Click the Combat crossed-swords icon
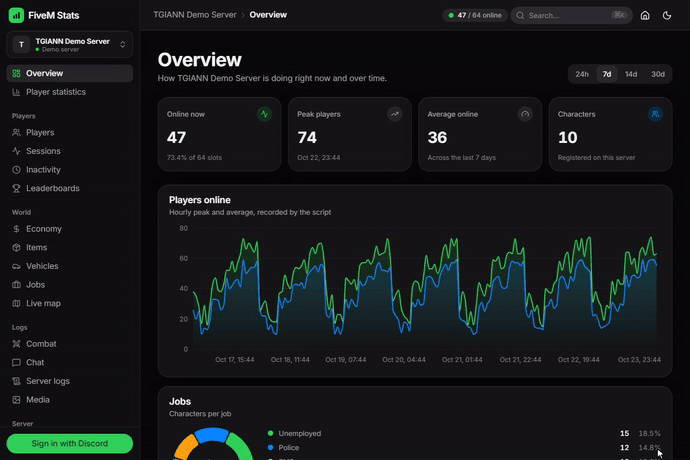 coord(16,344)
